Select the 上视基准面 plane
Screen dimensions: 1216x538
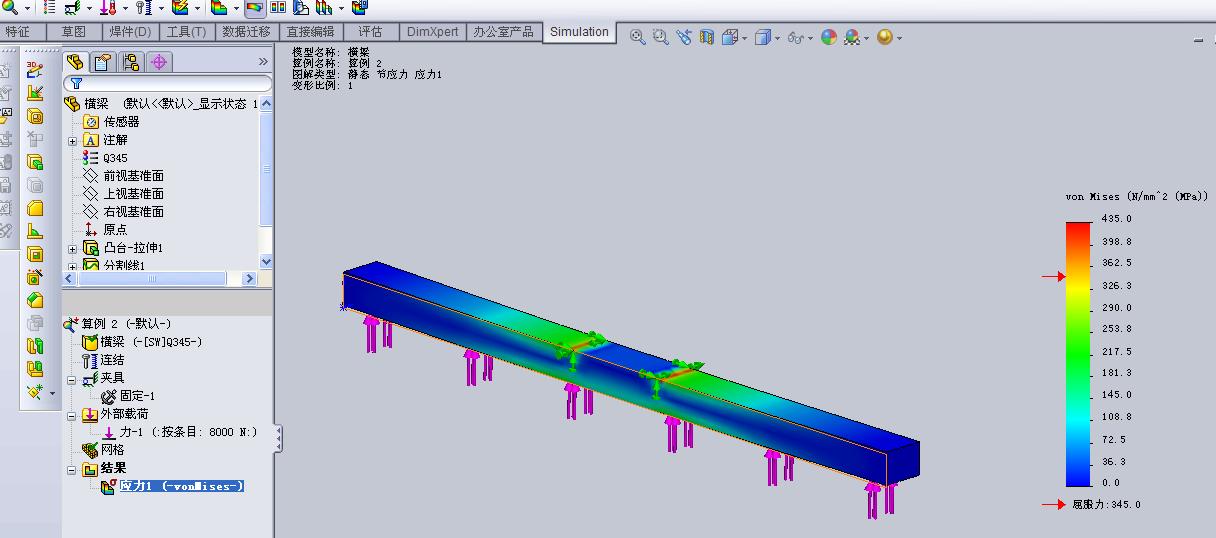[x=124, y=194]
